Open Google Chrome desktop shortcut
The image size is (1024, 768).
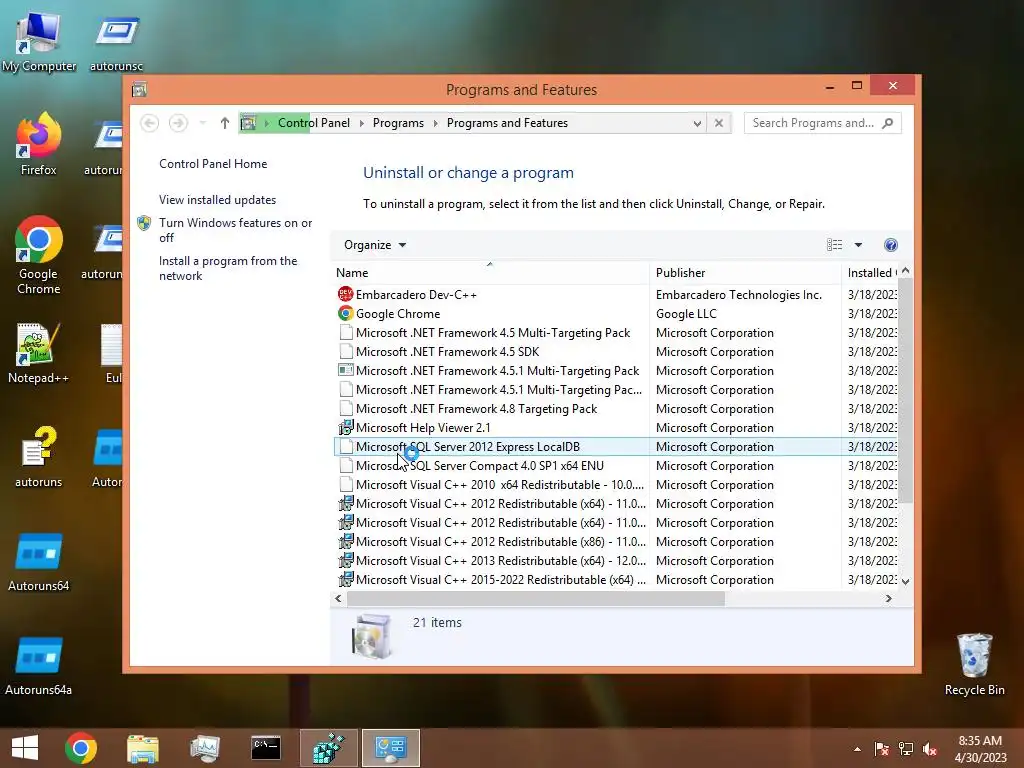(39, 255)
